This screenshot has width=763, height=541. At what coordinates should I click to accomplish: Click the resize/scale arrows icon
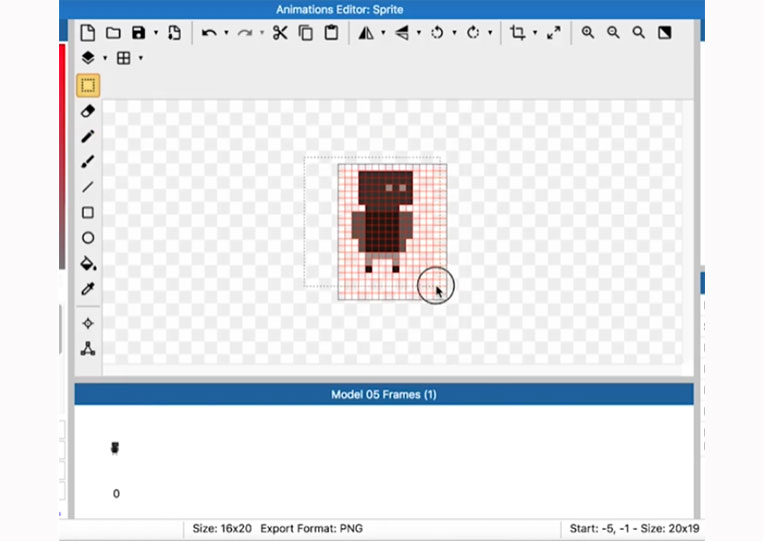[554, 33]
